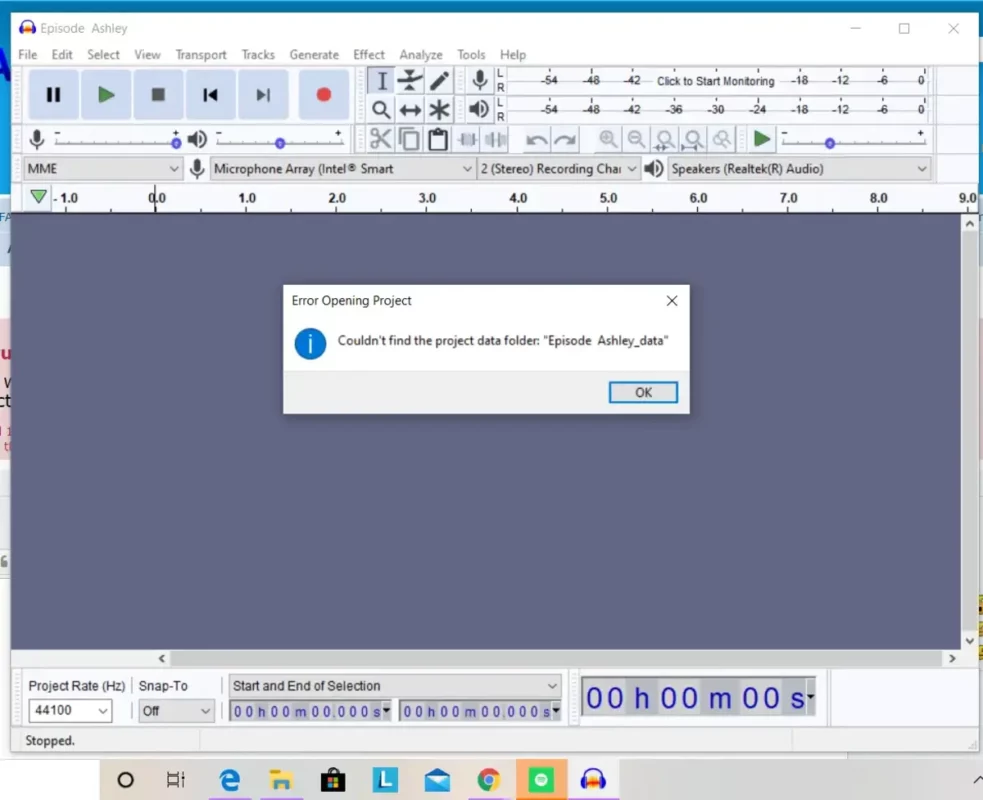Open Spotify from the taskbar
Image resolution: width=983 pixels, height=800 pixels.
(x=541, y=779)
